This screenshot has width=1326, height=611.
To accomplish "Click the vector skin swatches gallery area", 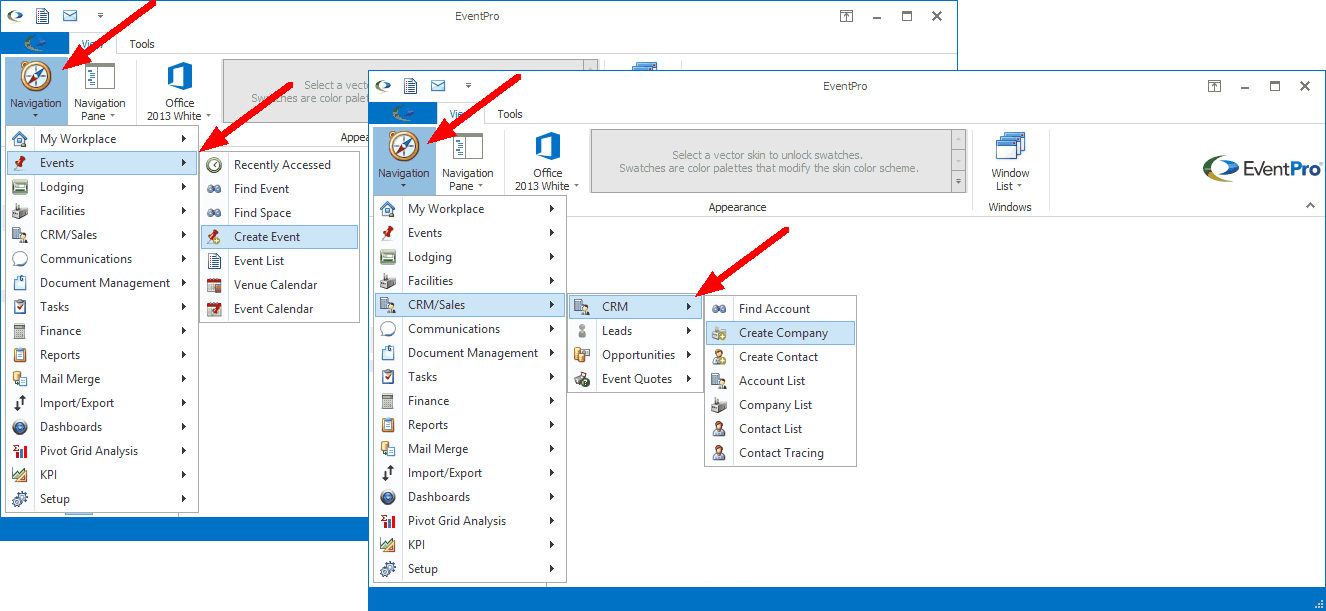I will pyautogui.click(x=770, y=161).
